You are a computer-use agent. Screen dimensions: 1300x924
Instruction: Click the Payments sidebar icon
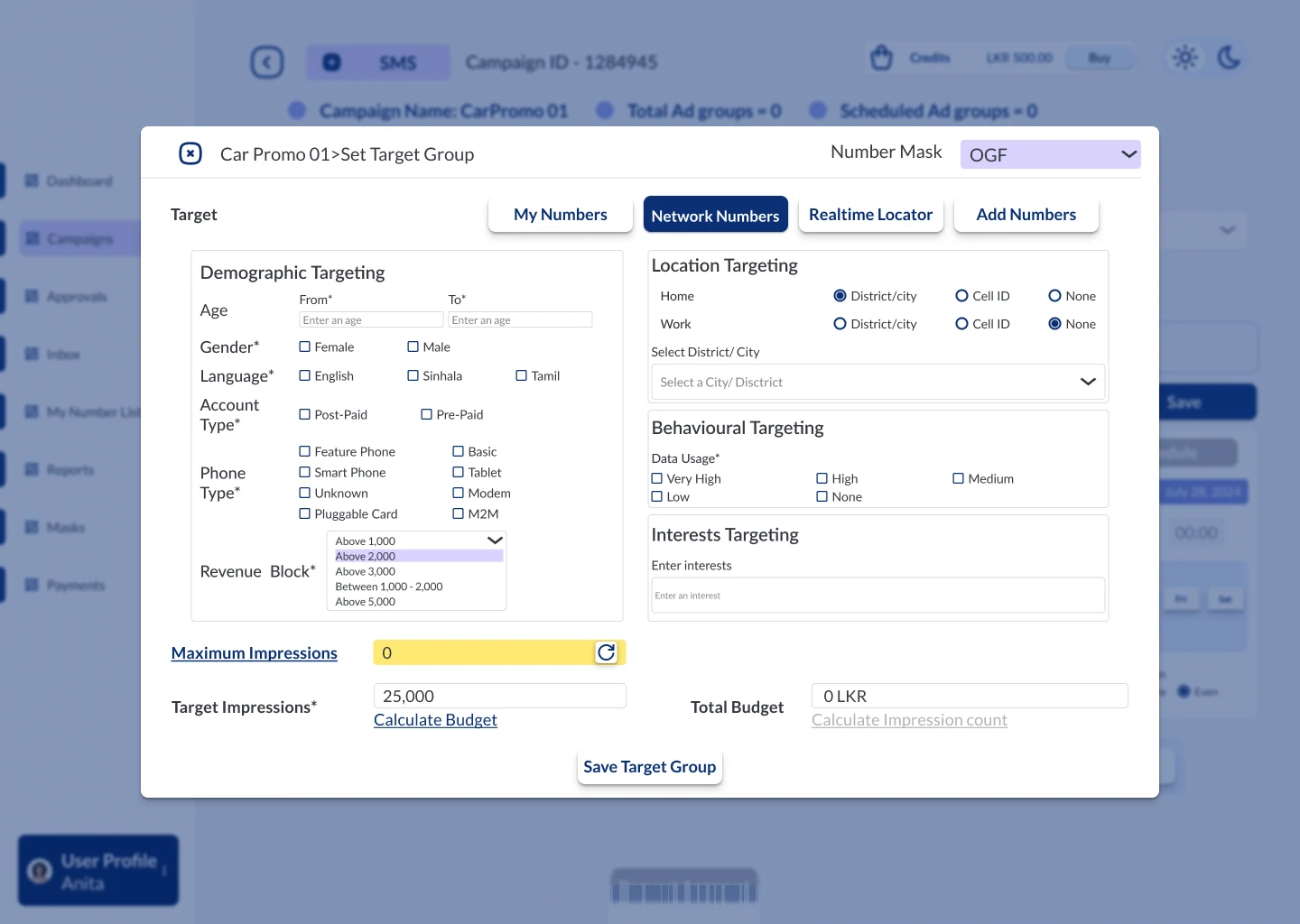(32, 586)
